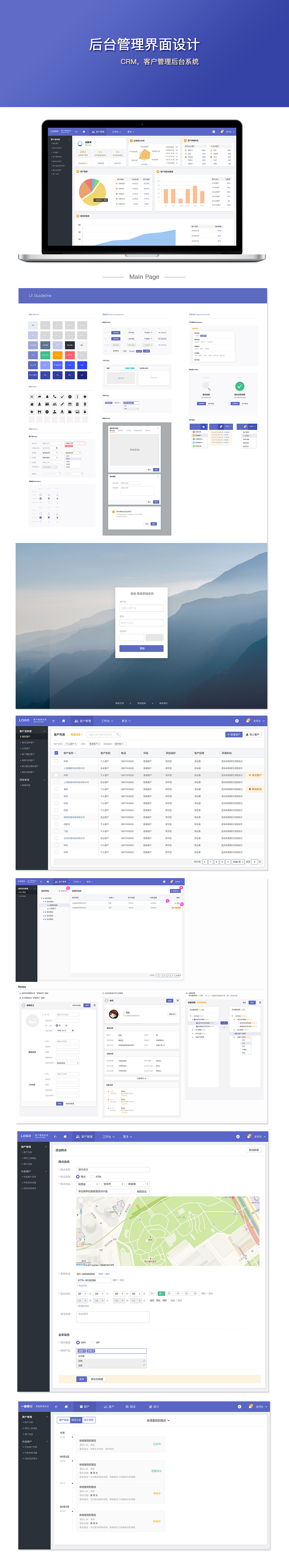Image resolution: width=289 pixels, height=1568 pixels.
Task: Open notification bell in 添加网点 screen header
Action: tap(248, 1136)
